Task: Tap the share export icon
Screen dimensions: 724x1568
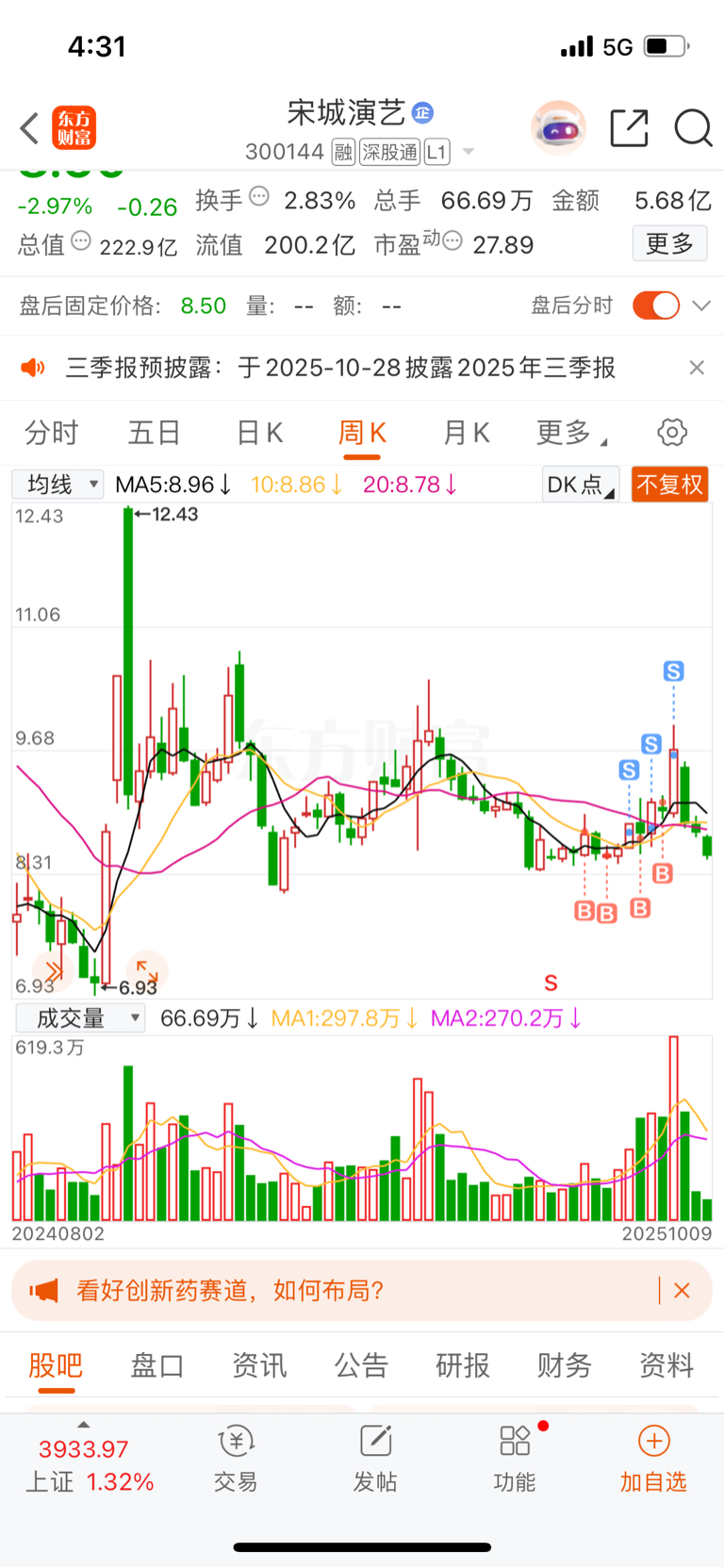Action: (x=629, y=128)
